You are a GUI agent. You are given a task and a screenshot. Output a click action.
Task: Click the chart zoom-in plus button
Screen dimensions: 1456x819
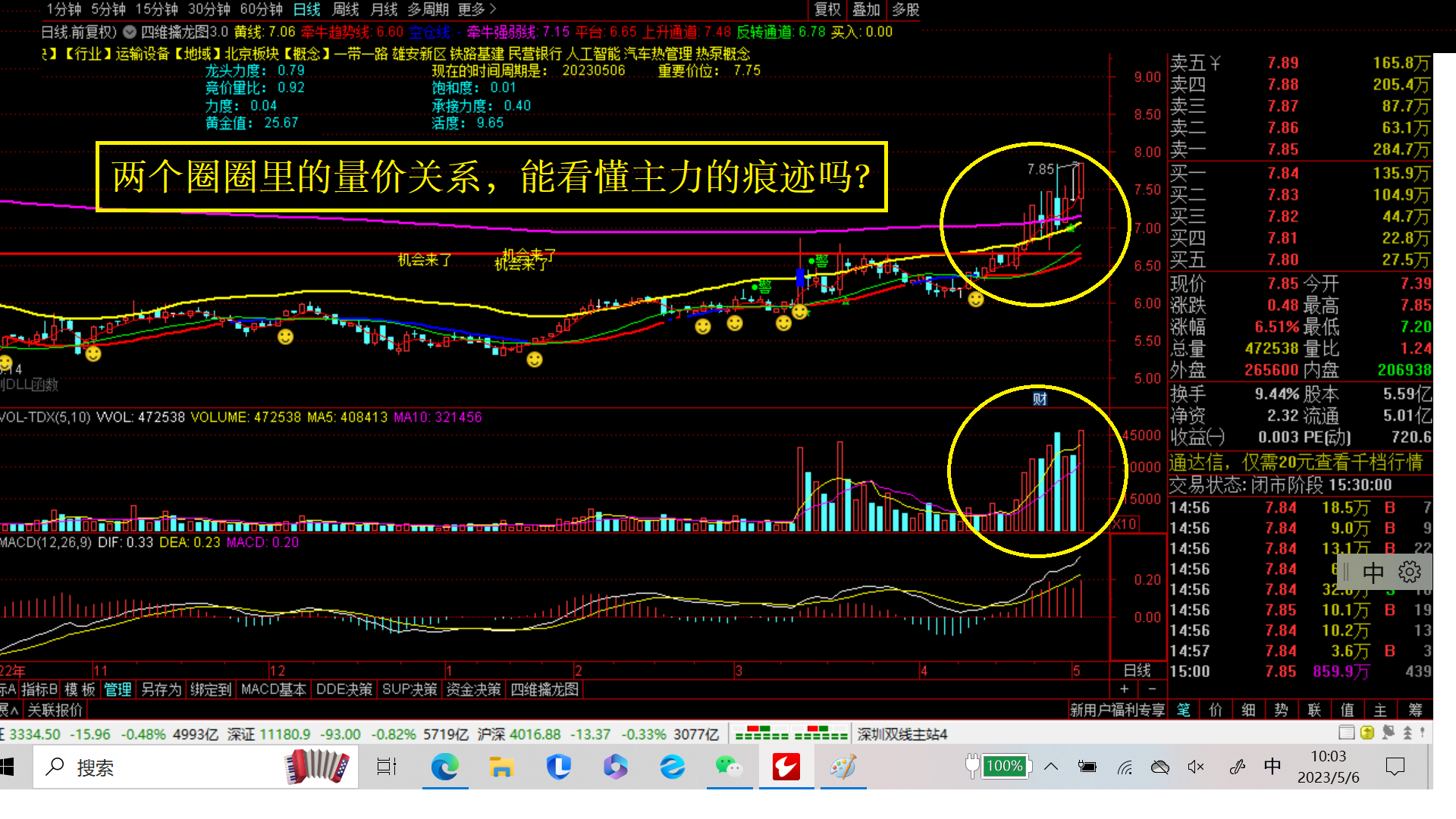coord(1125,689)
